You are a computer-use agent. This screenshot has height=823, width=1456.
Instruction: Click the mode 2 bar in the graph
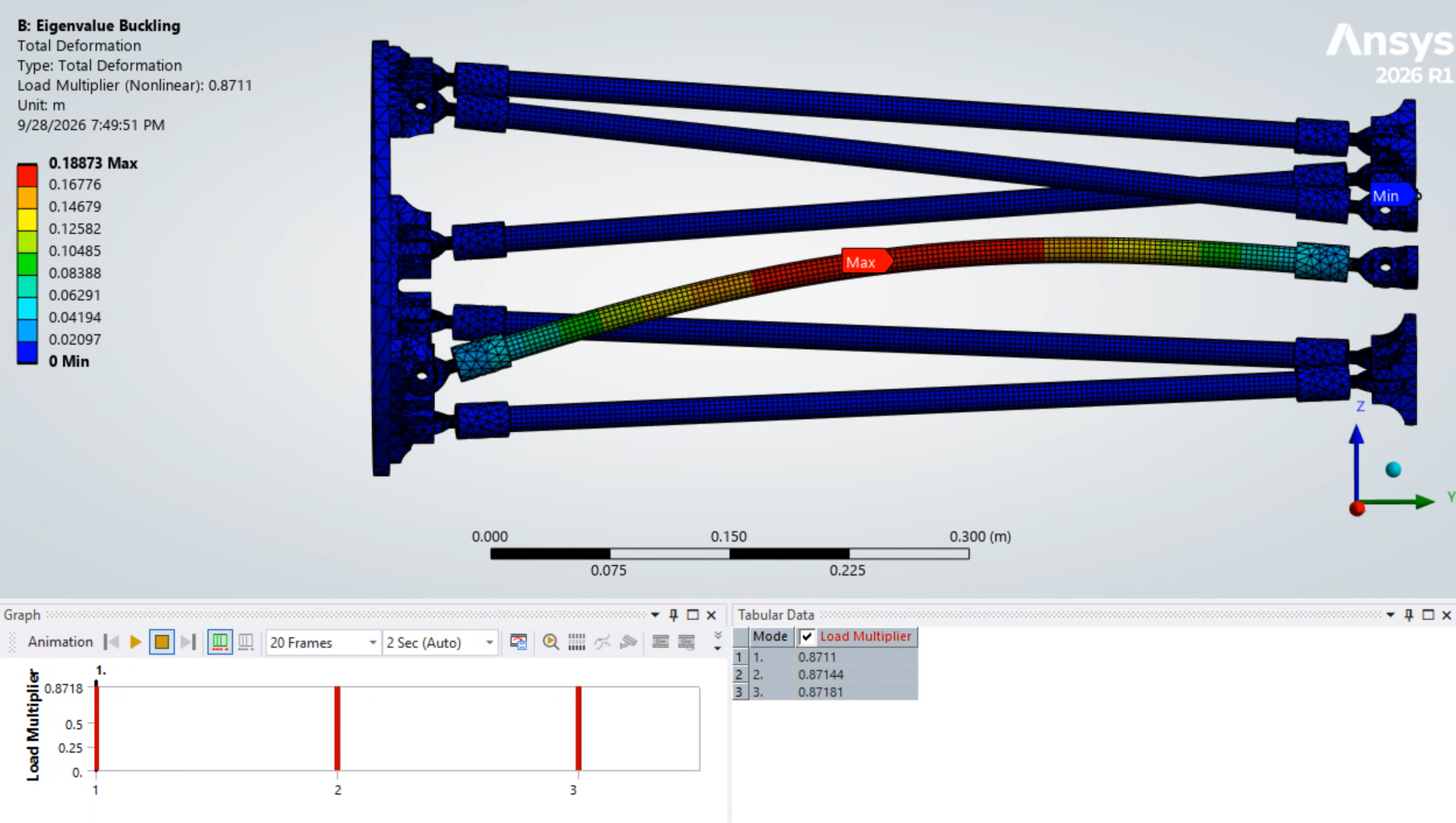point(337,729)
